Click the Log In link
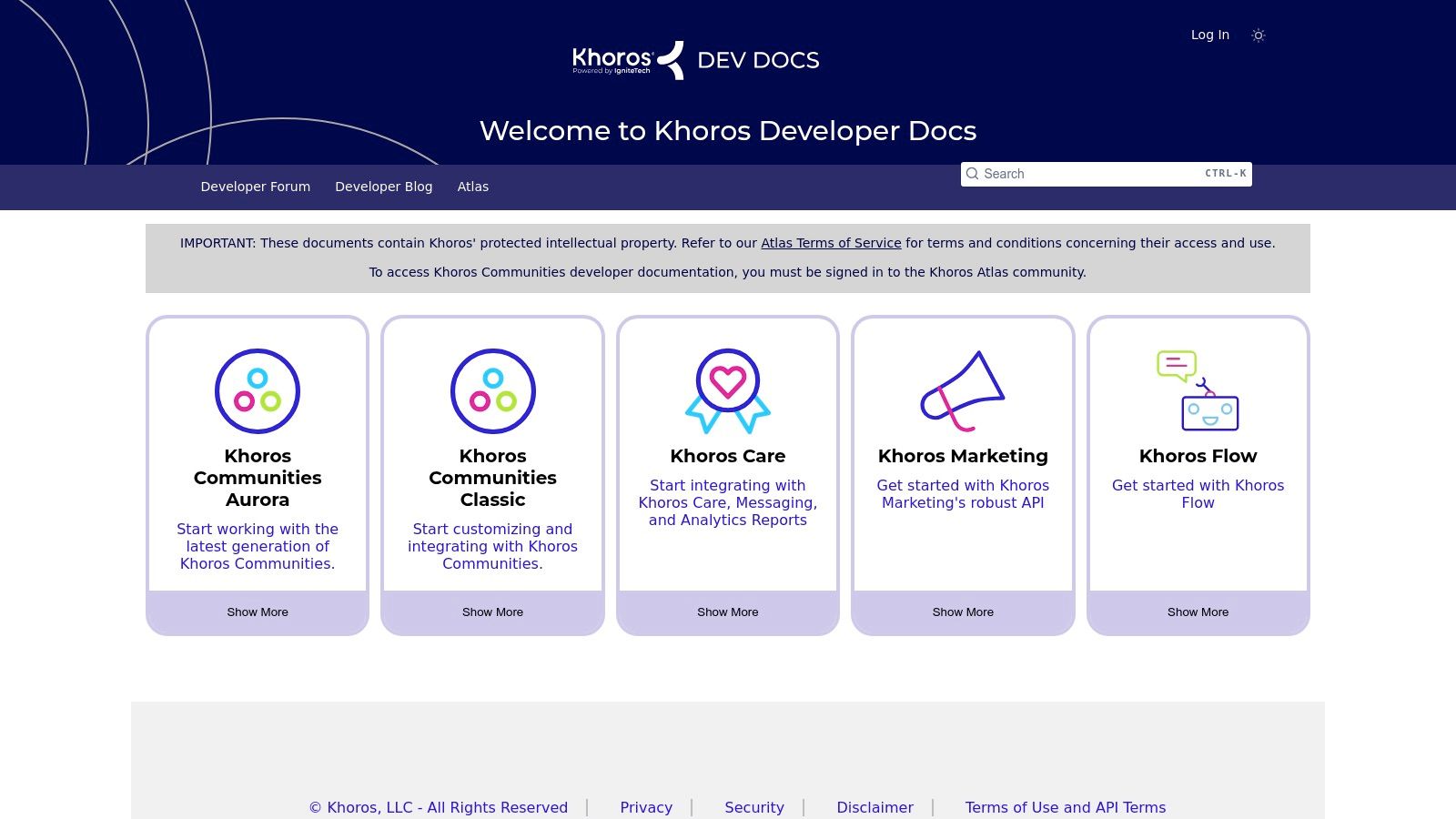The image size is (1456, 819). pyautogui.click(x=1209, y=35)
